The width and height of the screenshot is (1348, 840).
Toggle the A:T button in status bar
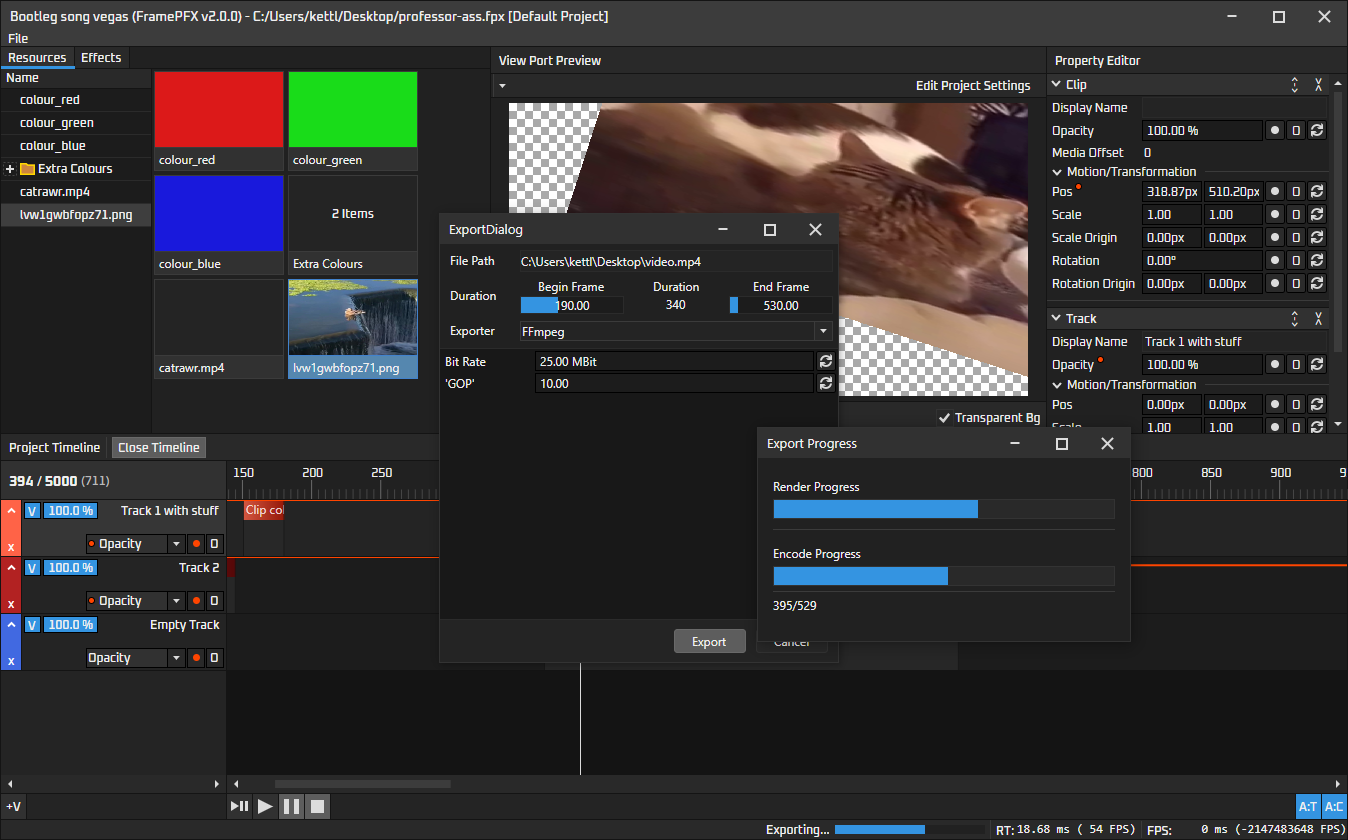tap(1307, 806)
